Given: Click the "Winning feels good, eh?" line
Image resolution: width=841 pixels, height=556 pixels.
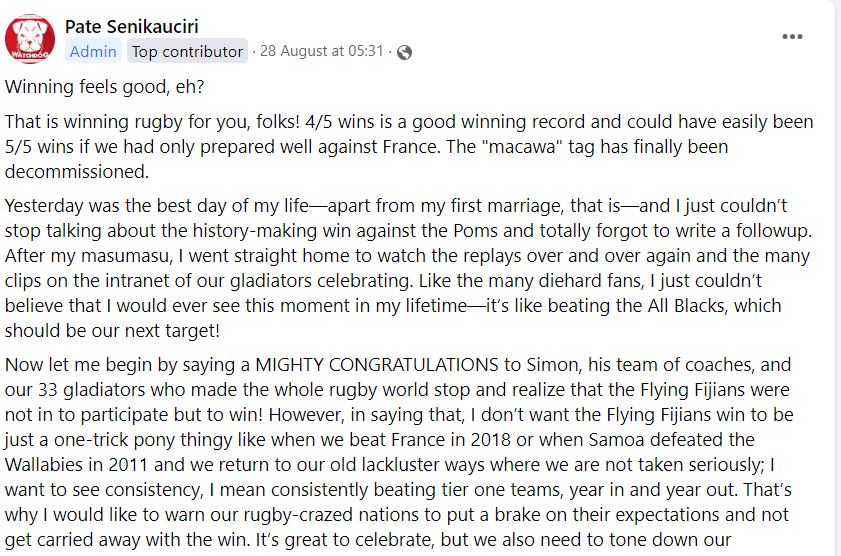Looking at the screenshot, I should [x=105, y=87].
